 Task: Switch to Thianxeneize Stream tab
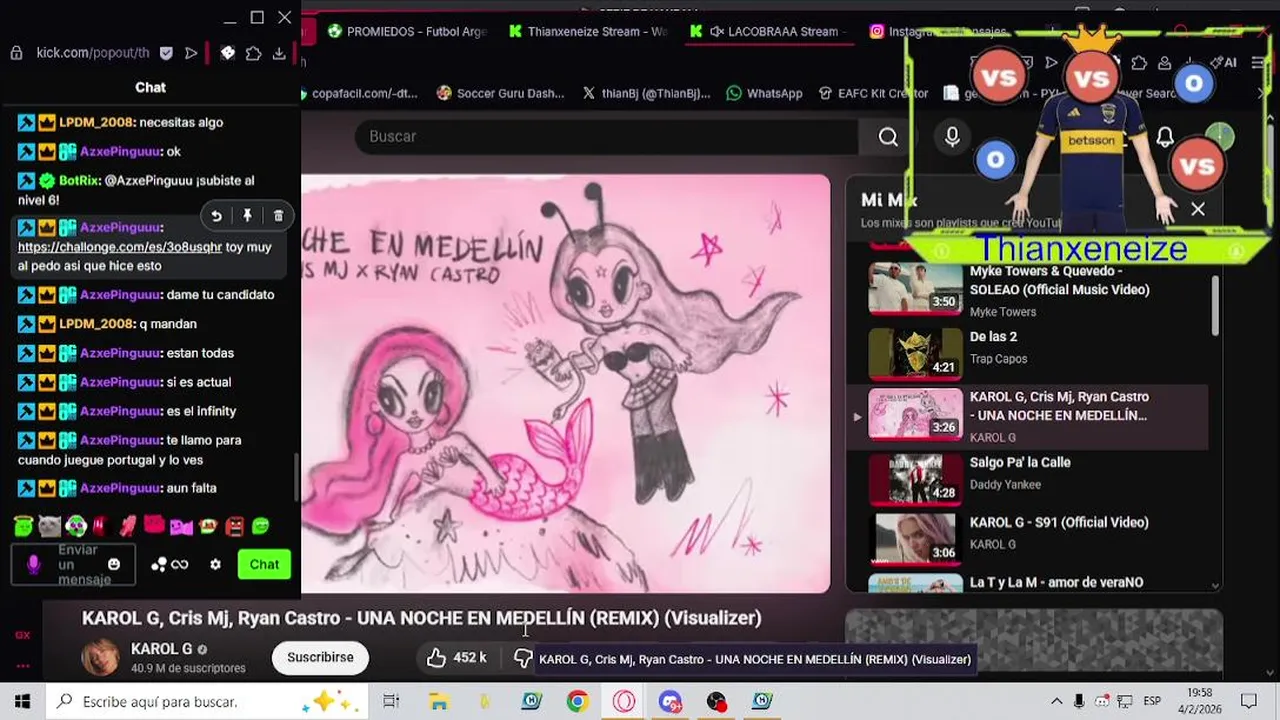[588, 31]
